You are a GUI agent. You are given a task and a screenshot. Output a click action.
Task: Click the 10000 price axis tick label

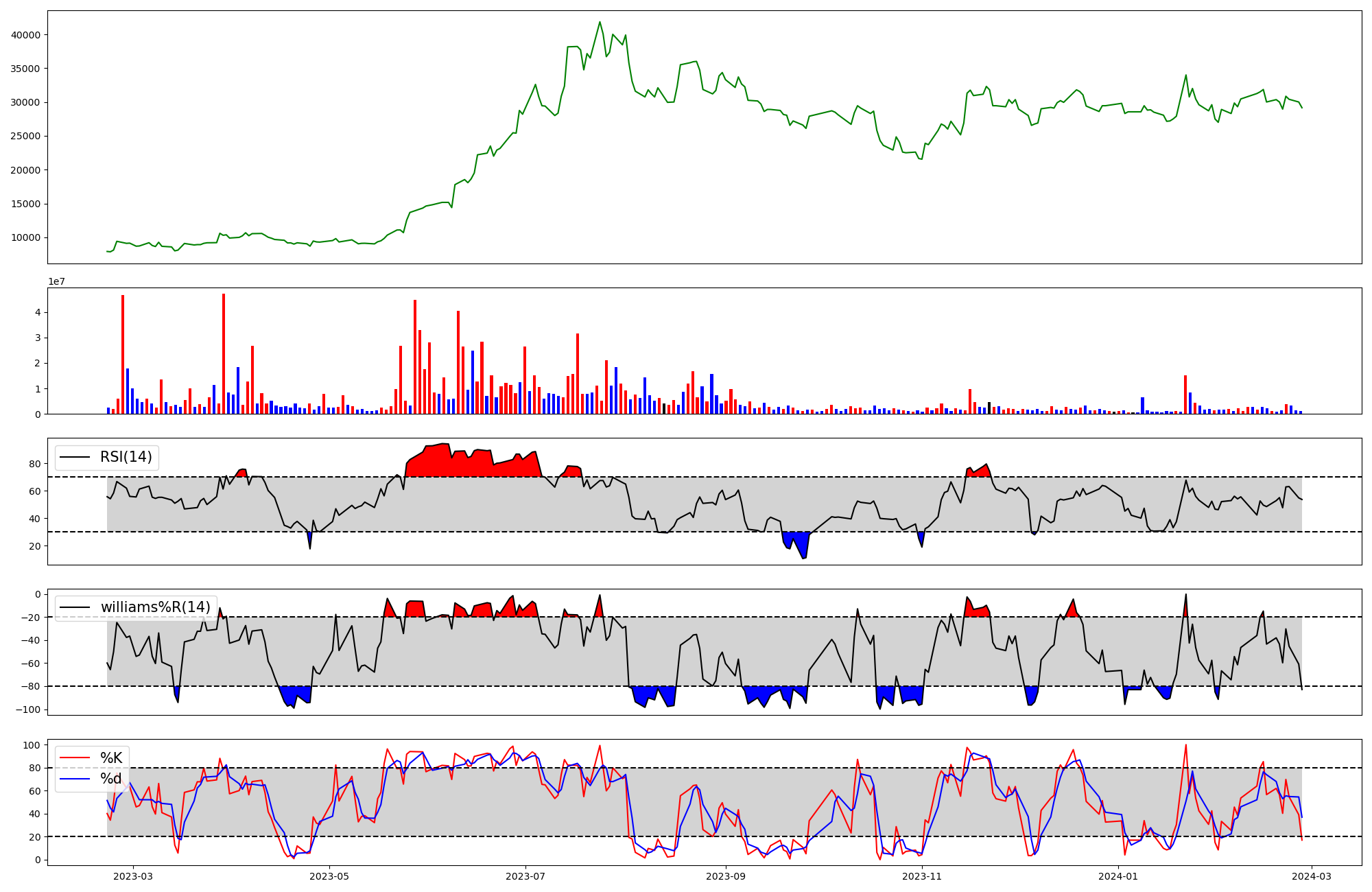pyautogui.click(x=26, y=238)
